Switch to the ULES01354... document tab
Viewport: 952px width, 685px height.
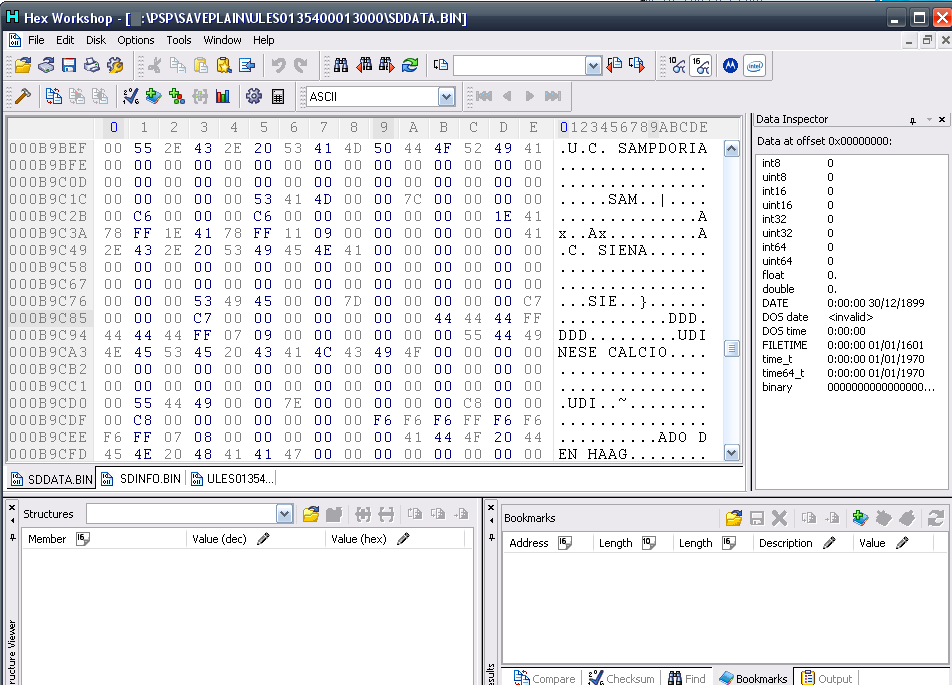[232, 479]
